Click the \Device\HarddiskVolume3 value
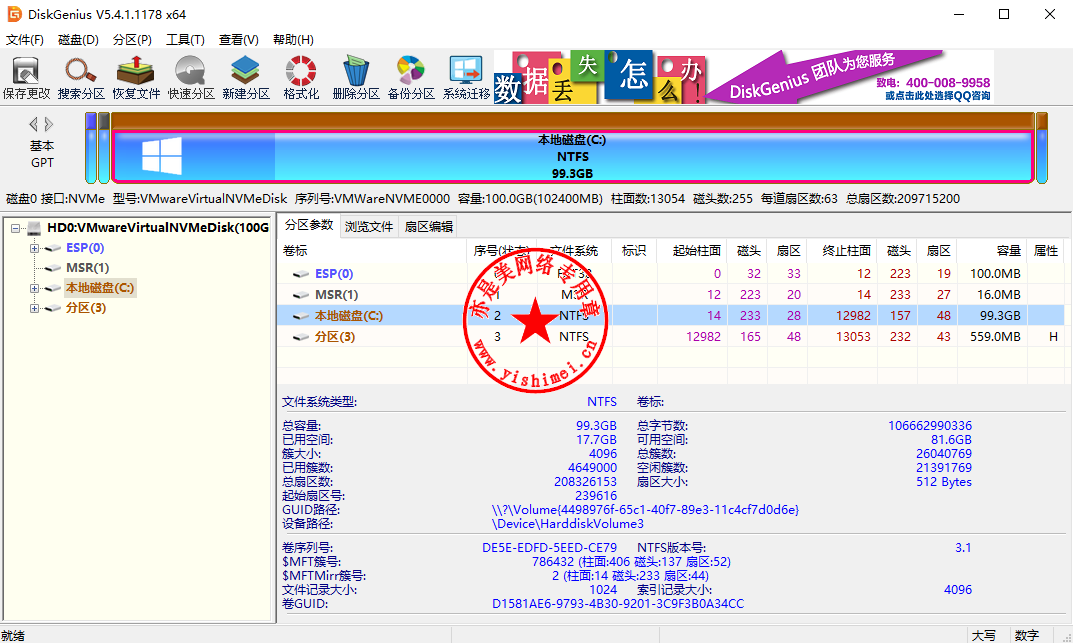Image resolution: width=1073 pixels, height=643 pixels. (567, 524)
